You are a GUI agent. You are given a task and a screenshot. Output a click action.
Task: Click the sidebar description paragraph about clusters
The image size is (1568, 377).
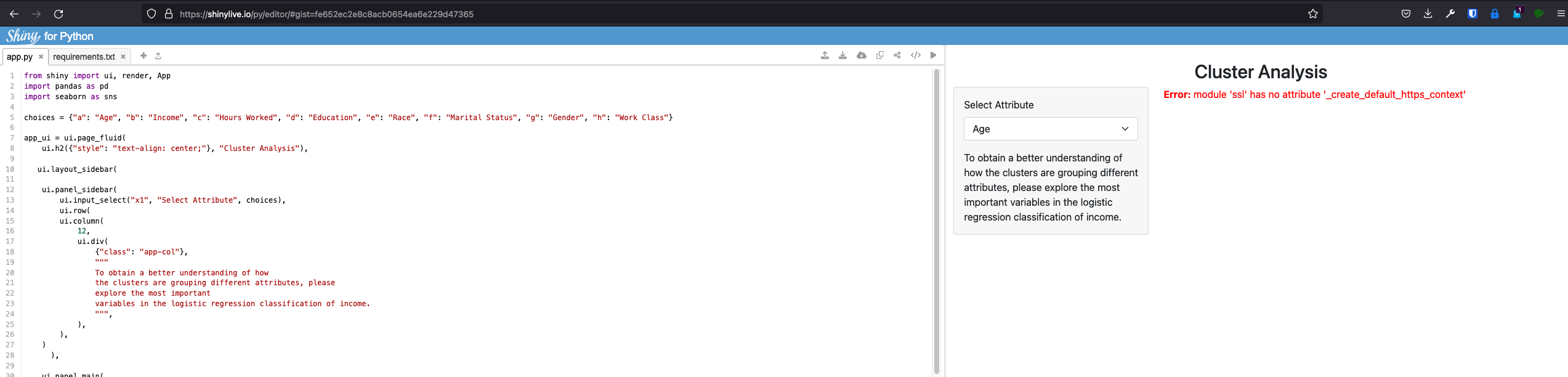point(1051,187)
